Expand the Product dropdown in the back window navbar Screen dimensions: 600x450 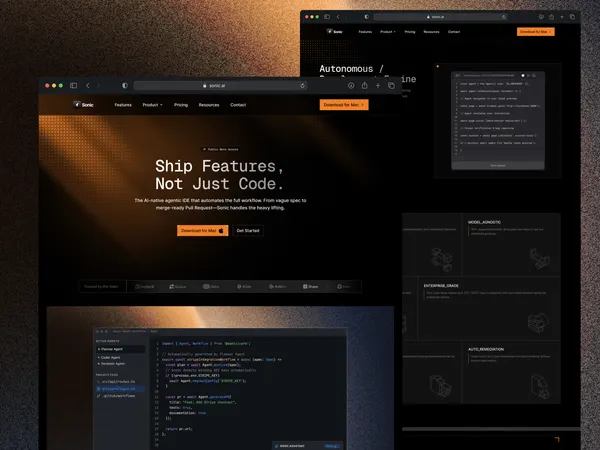point(388,32)
